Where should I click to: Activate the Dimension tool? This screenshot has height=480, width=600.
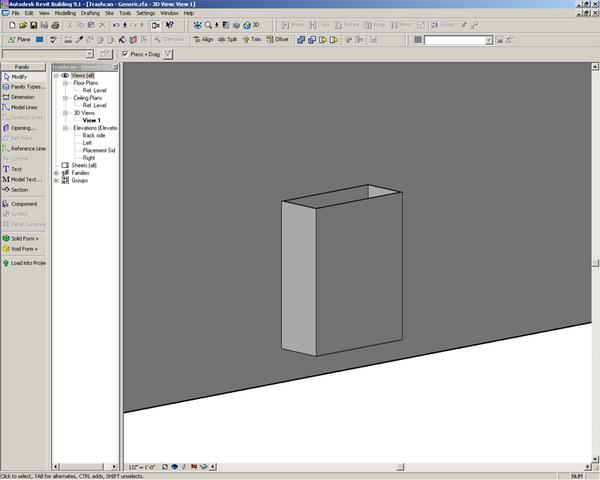pyautogui.click(x=22, y=97)
